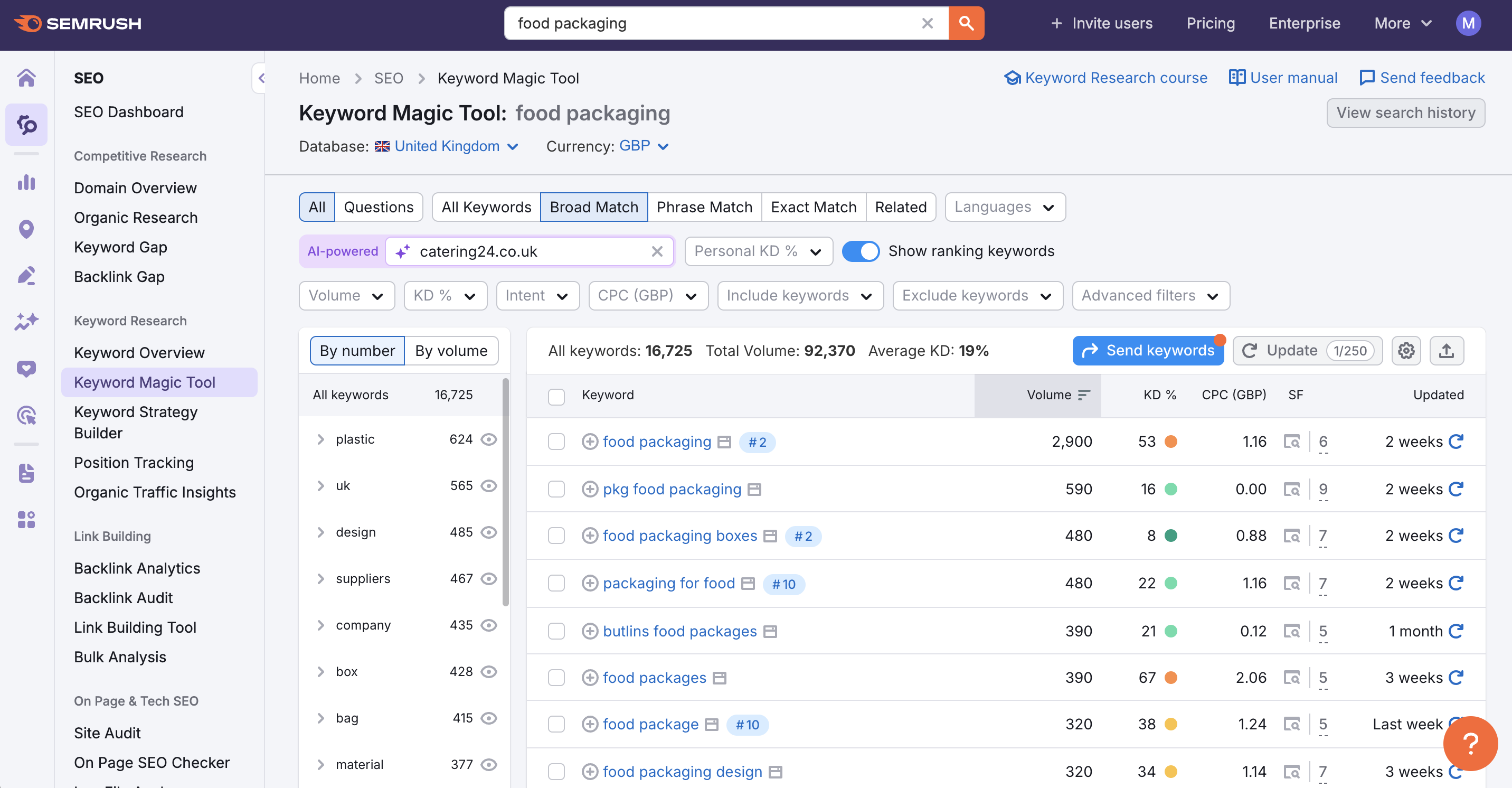
Task: Click the export upload icon
Action: point(1446,351)
